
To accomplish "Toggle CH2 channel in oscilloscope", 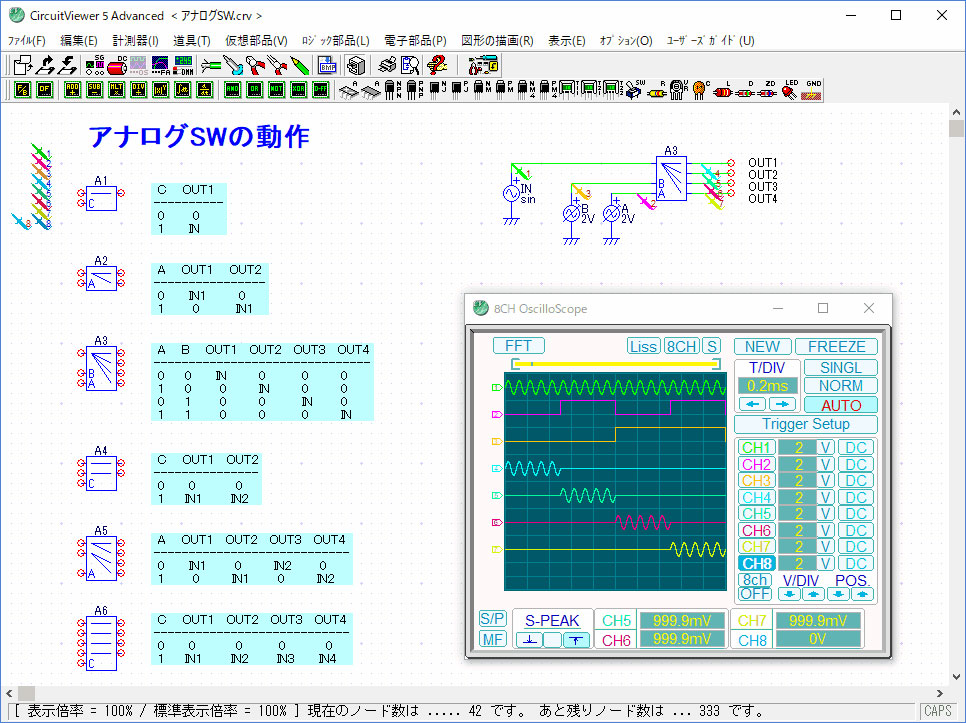I will tap(757, 464).
